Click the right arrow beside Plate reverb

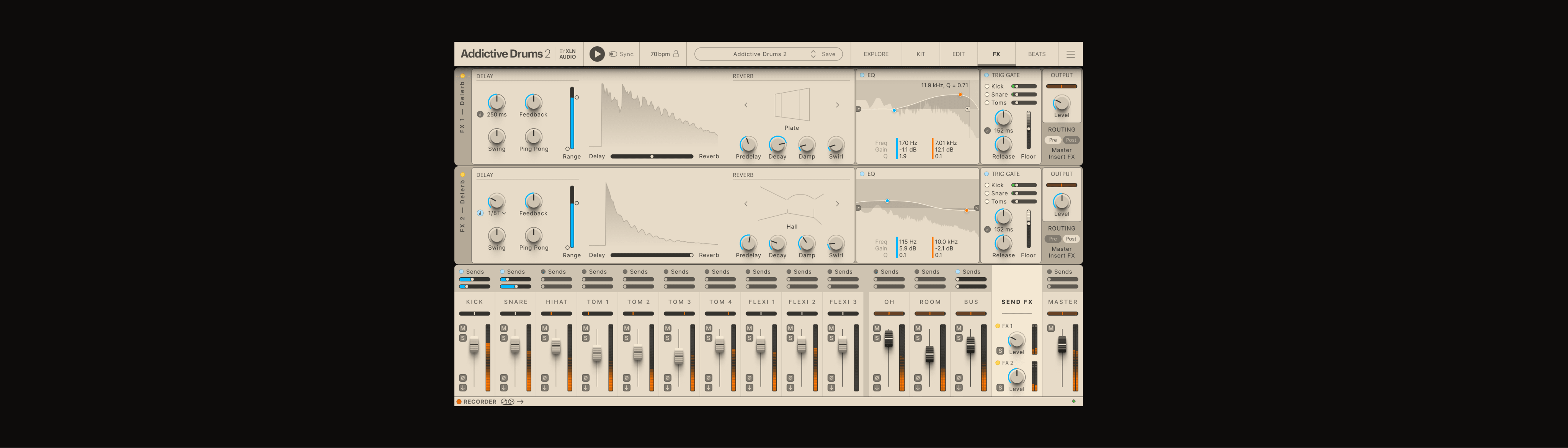[x=838, y=105]
